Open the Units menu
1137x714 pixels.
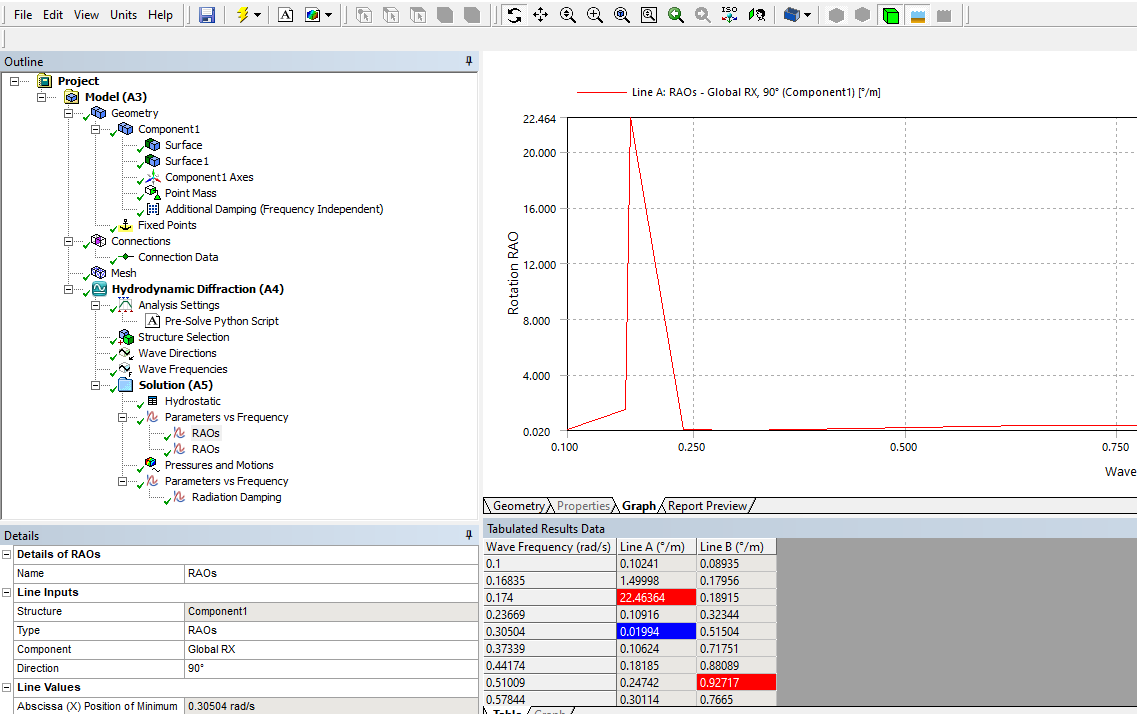pos(124,15)
